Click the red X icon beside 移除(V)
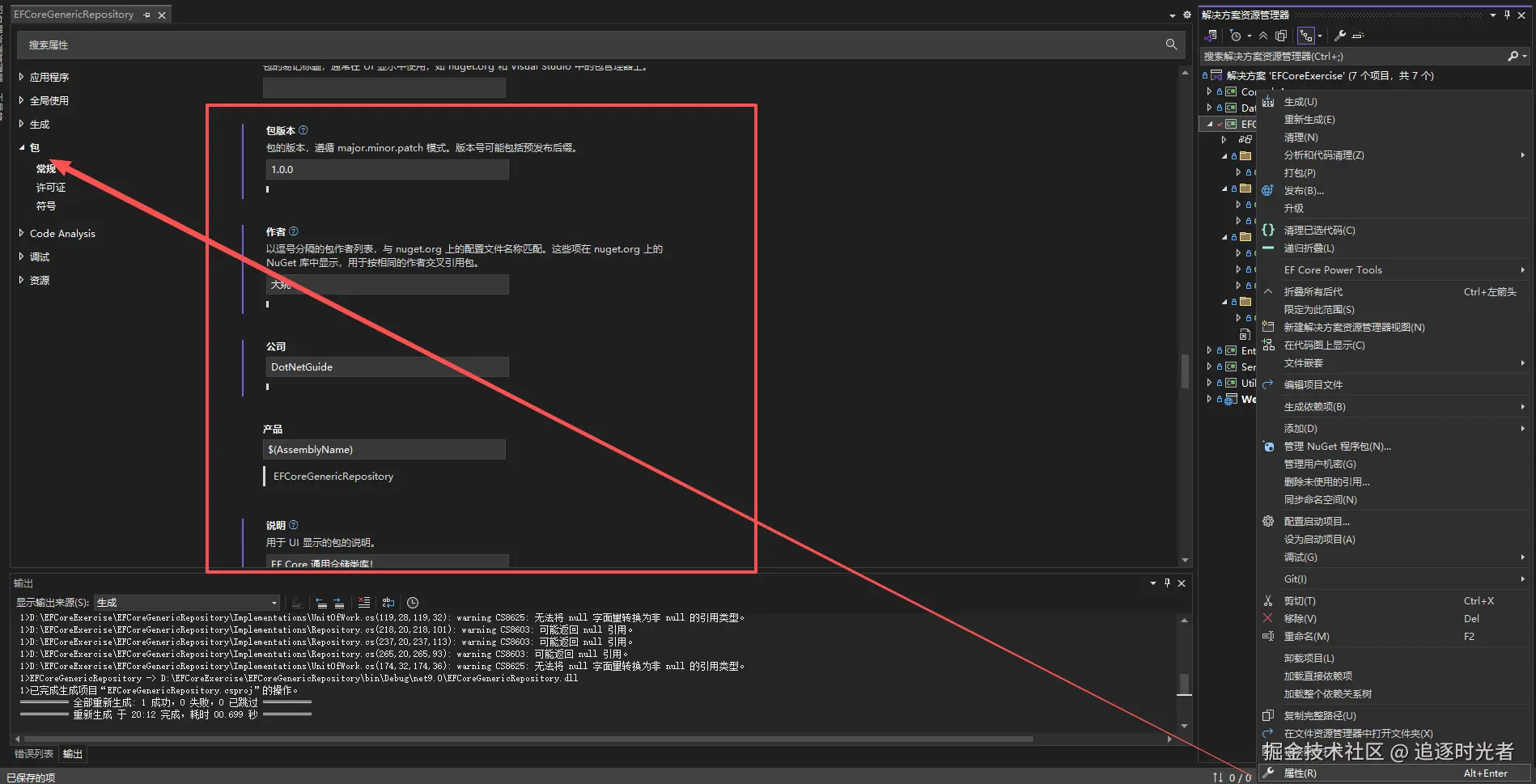The width and height of the screenshot is (1536, 784). (1268, 619)
